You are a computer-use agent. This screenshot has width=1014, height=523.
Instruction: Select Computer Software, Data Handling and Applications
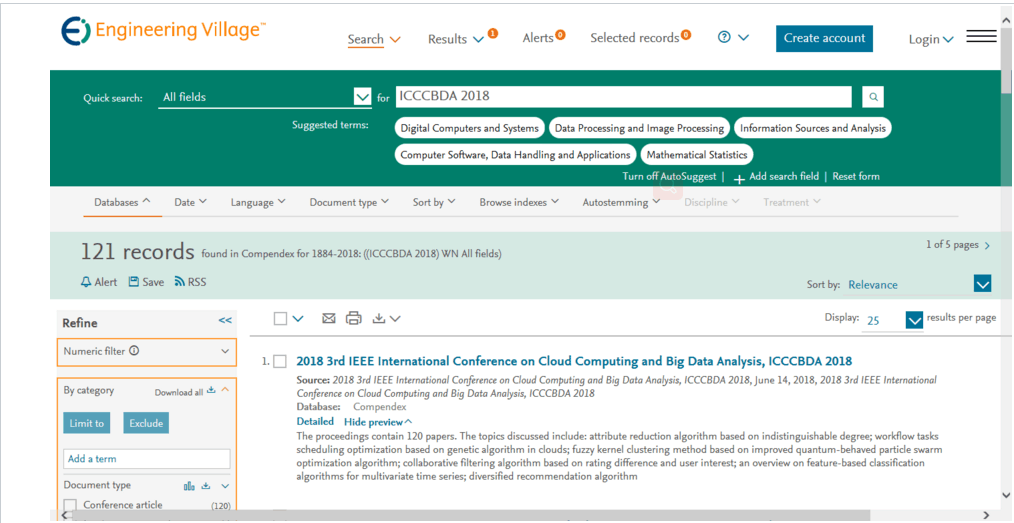pos(515,155)
